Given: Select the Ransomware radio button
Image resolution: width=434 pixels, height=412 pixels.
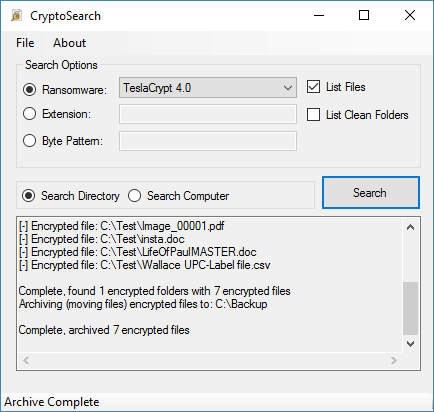Looking at the screenshot, I should click(29, 89).
